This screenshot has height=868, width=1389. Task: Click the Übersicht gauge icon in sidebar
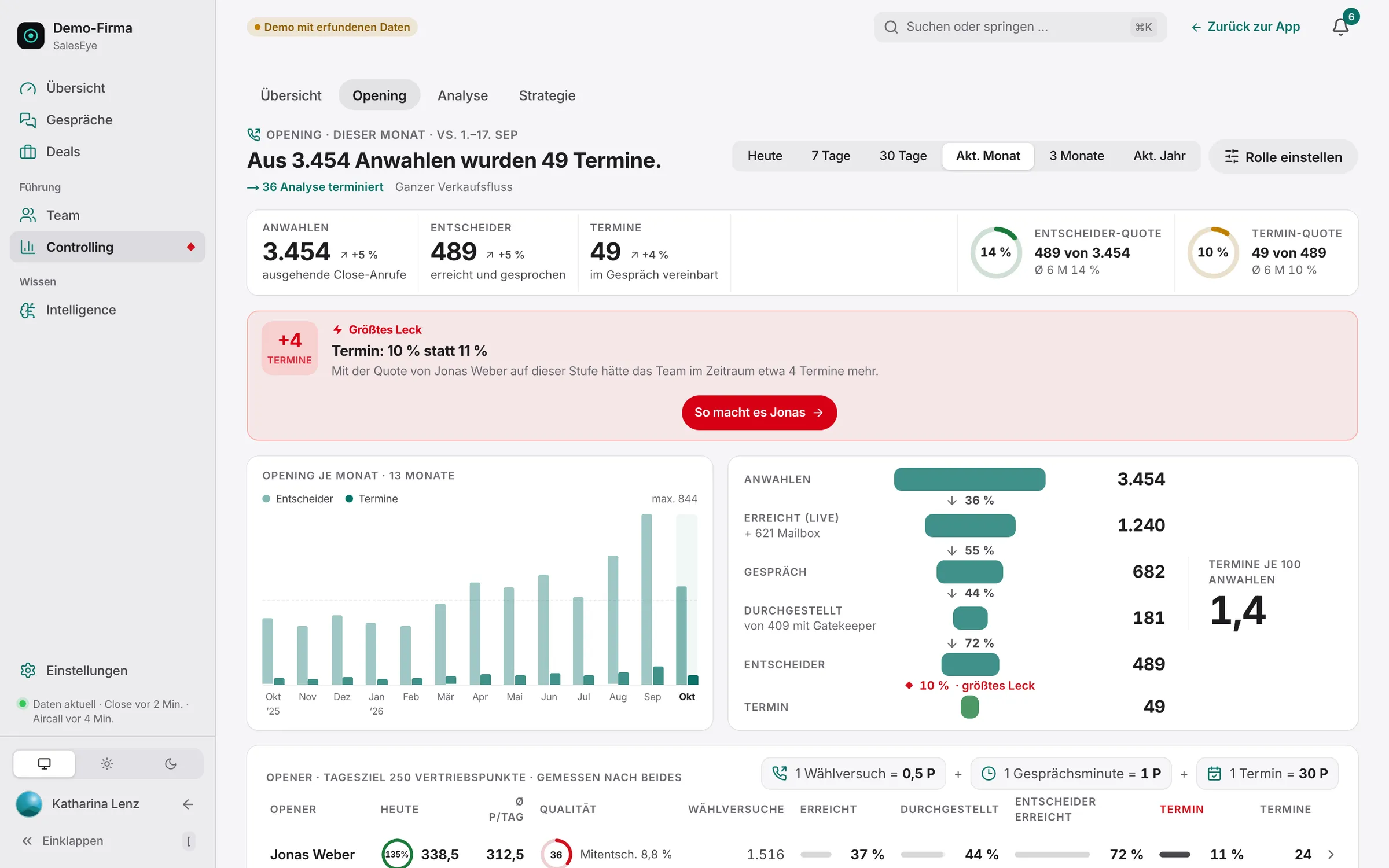click(x=28, y=88)
